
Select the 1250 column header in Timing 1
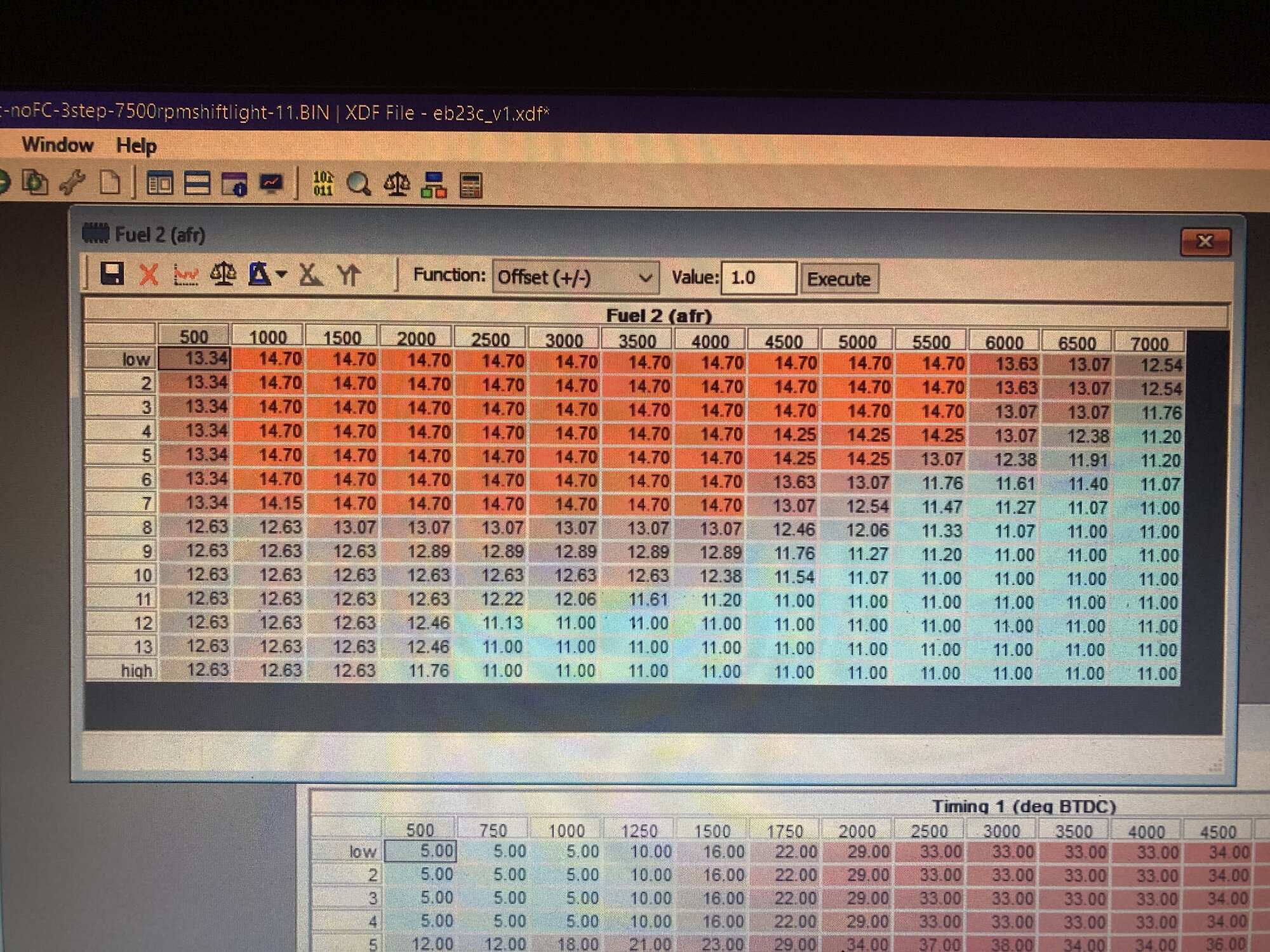pos(639,831)
